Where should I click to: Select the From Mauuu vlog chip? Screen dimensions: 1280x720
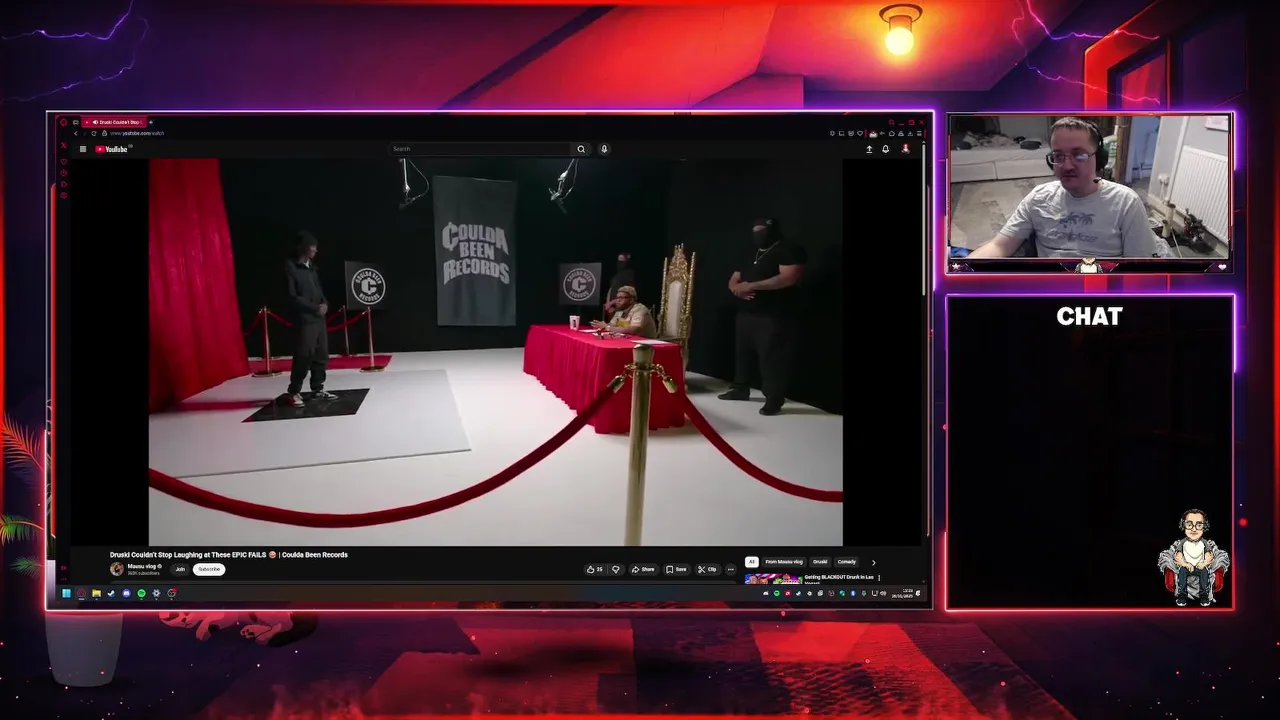[784, 562]
